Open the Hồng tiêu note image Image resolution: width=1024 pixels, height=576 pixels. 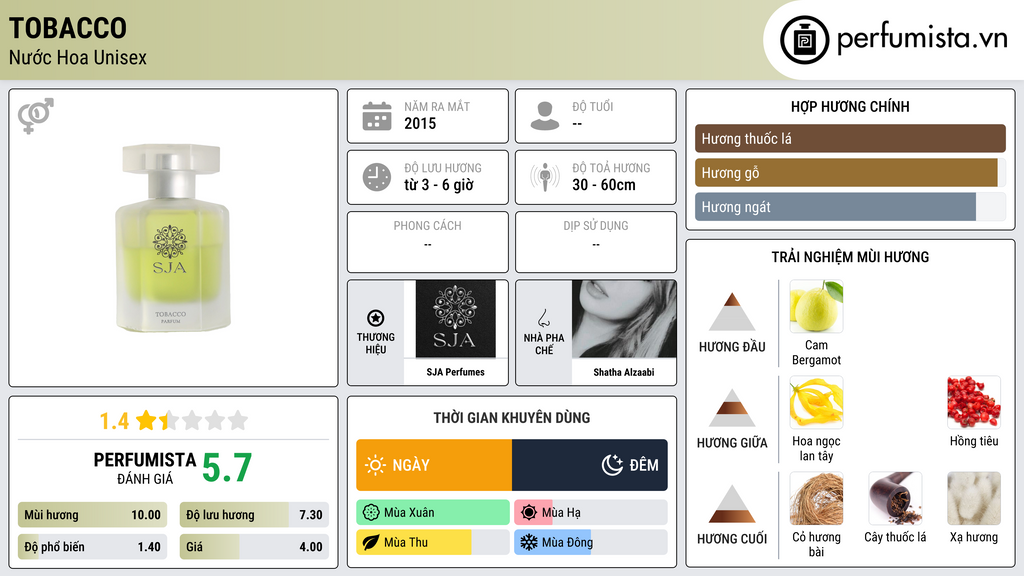(x=974, y=402)
